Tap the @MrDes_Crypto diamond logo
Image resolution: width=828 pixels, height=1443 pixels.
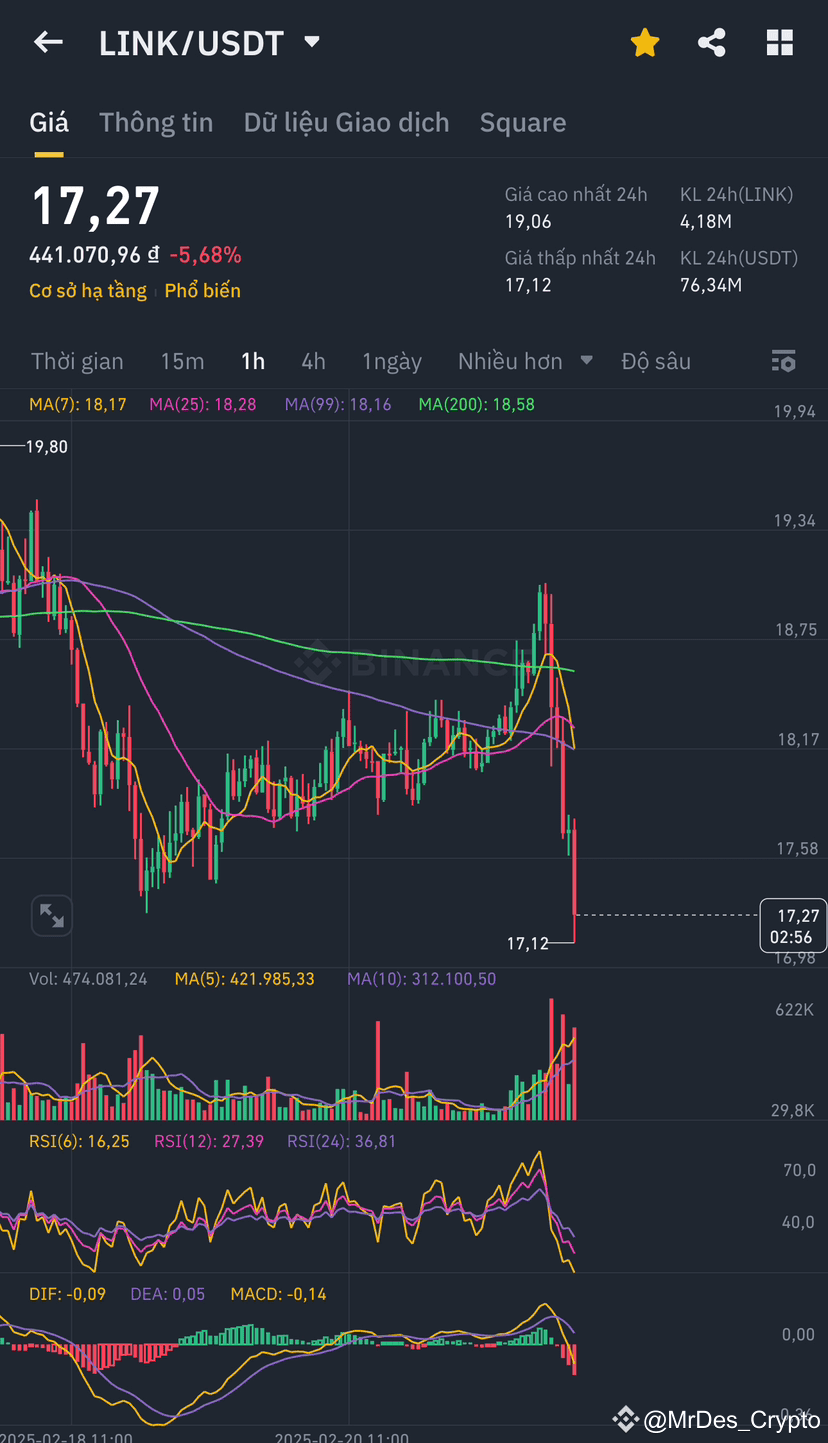point(625,1418)
